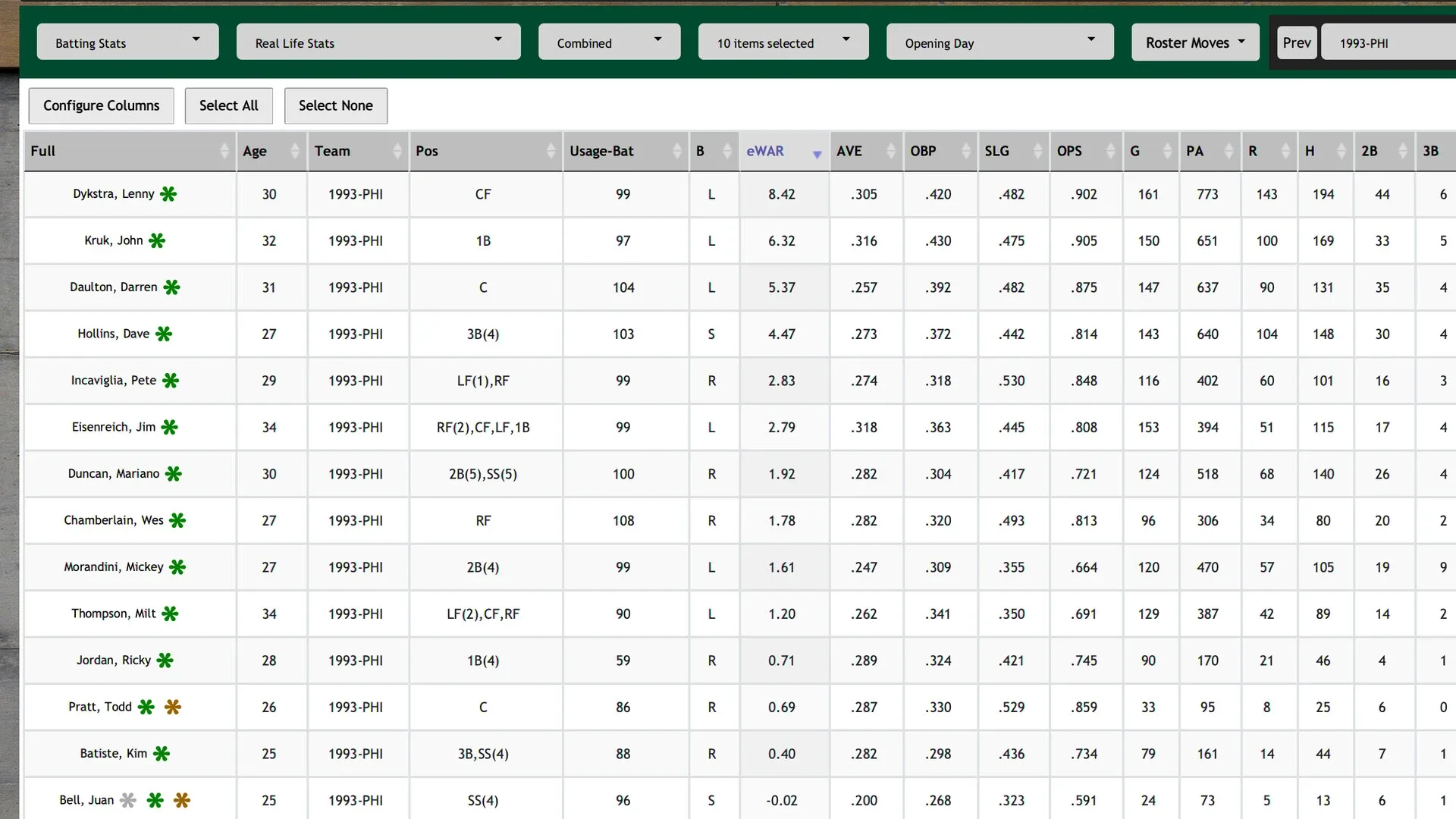Open the Batting Stats dropdown
Viewport: 1456px width, 819px height.
127,42
